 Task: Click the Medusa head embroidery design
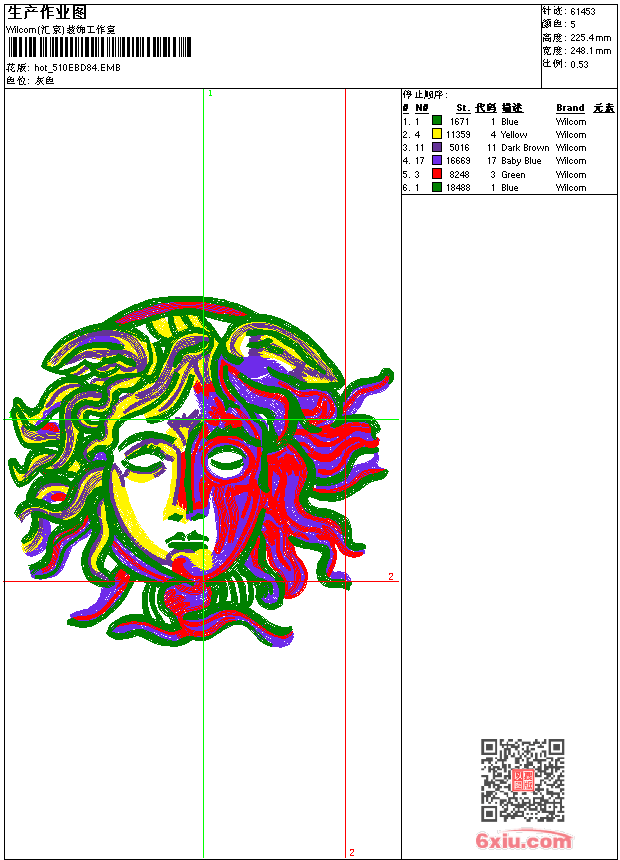tap(201, 472)
